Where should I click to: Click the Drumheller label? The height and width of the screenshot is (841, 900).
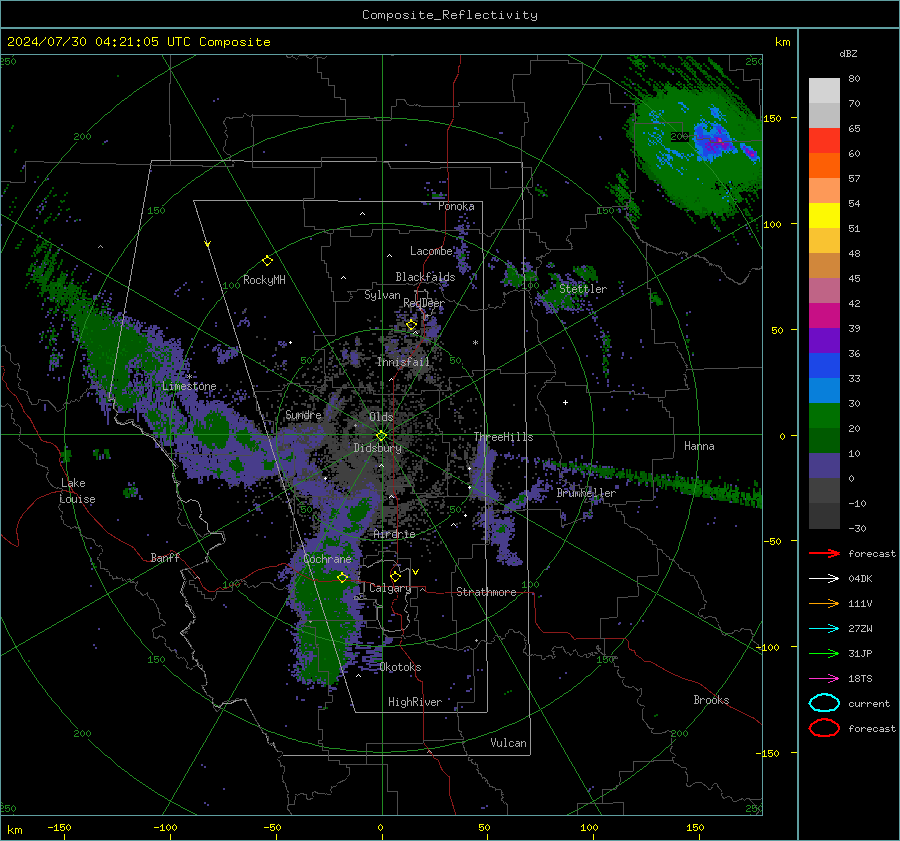[x=586, y=493]
